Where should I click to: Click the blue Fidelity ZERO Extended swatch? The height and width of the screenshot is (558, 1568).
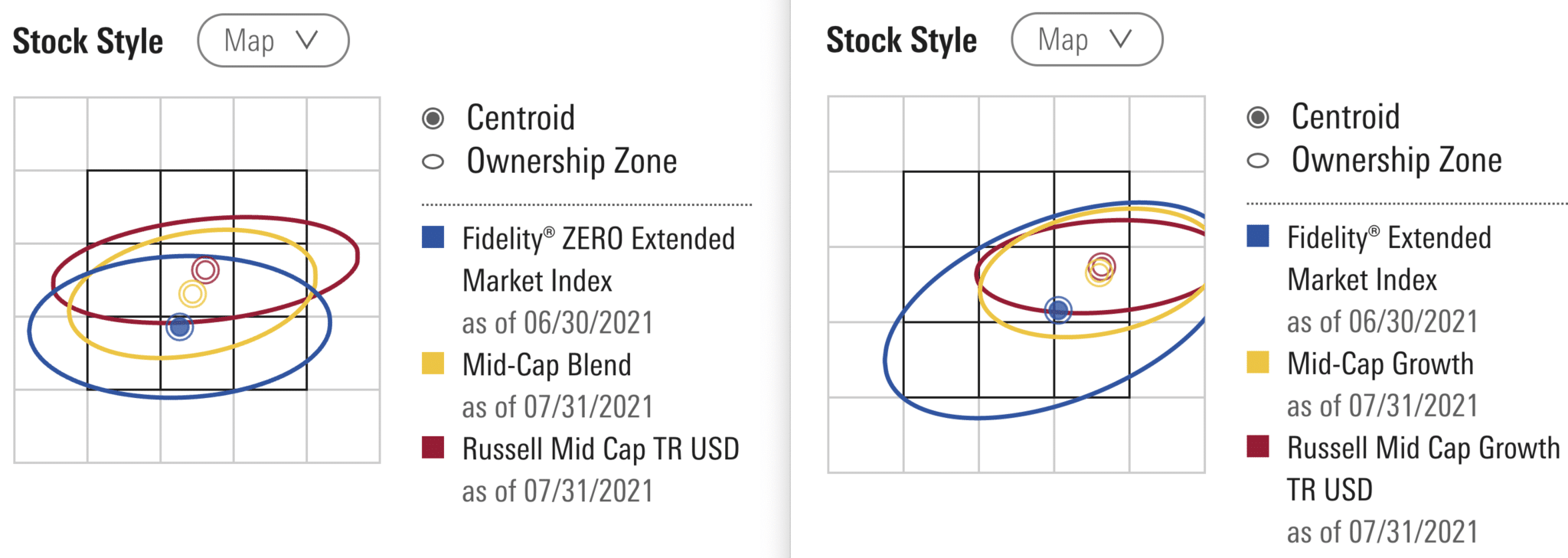pyautogui.click(x=433, y=237)
